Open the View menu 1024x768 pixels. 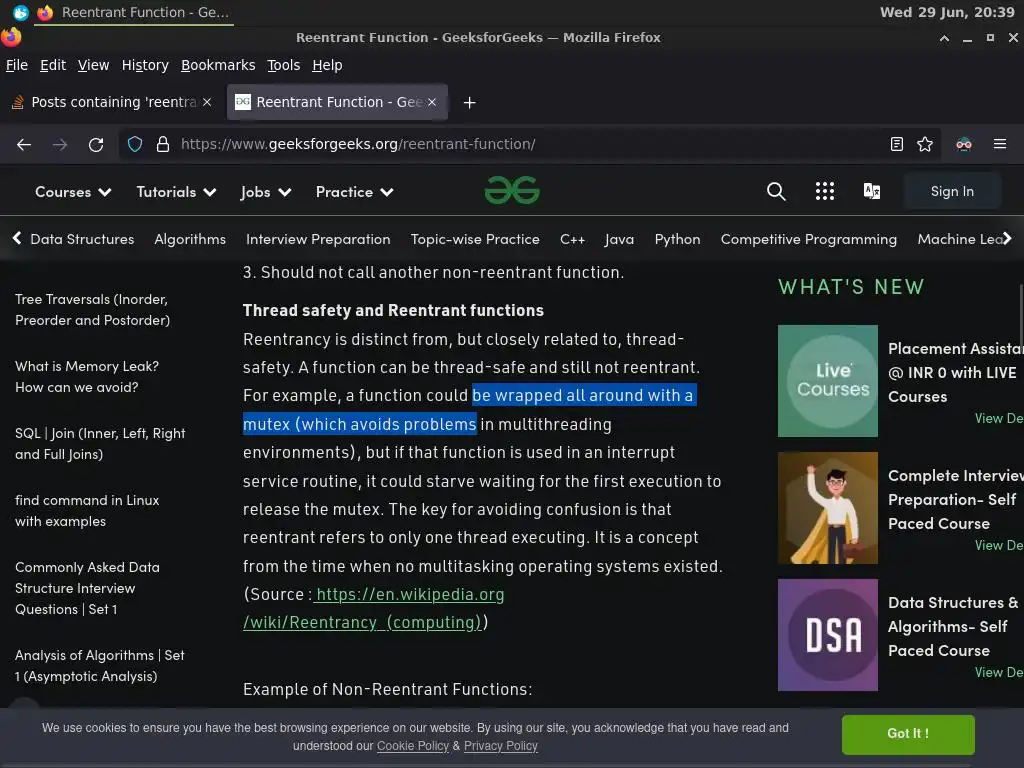click(93, 65)
